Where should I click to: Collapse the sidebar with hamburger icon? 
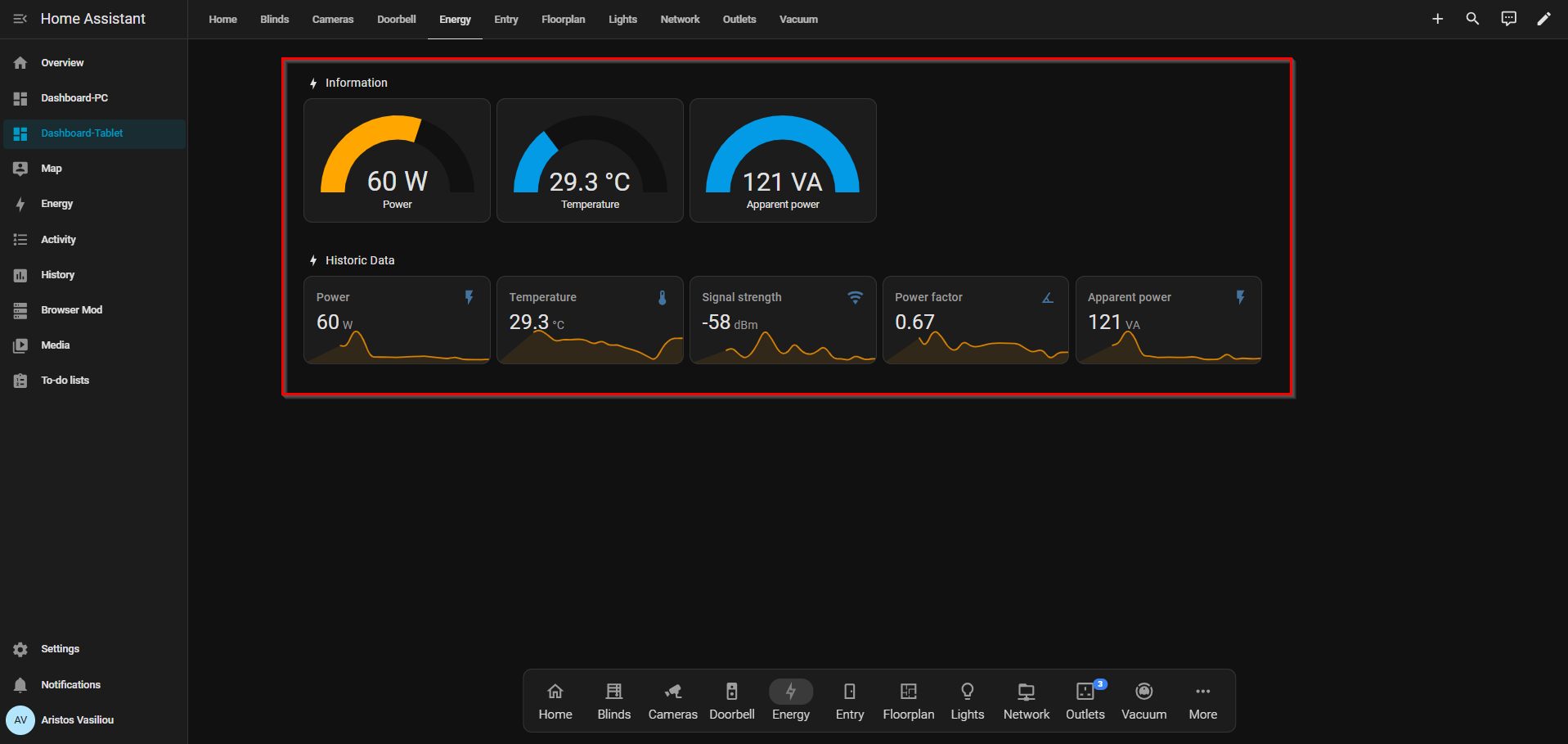[20, 19]
